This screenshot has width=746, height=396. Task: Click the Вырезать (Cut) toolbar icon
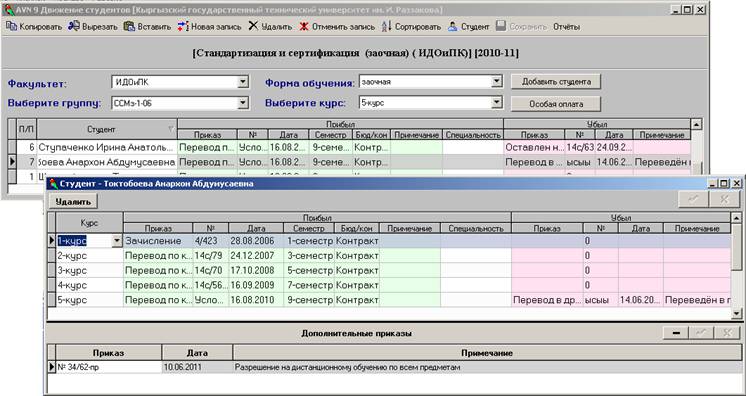pos(74,27)
